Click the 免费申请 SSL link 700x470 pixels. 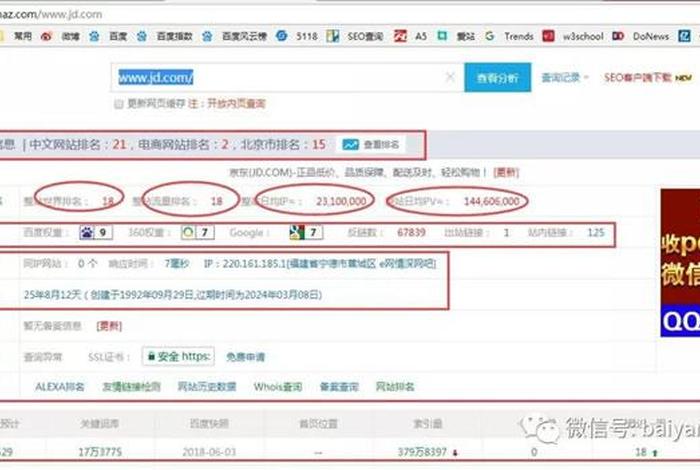[246, 357]
